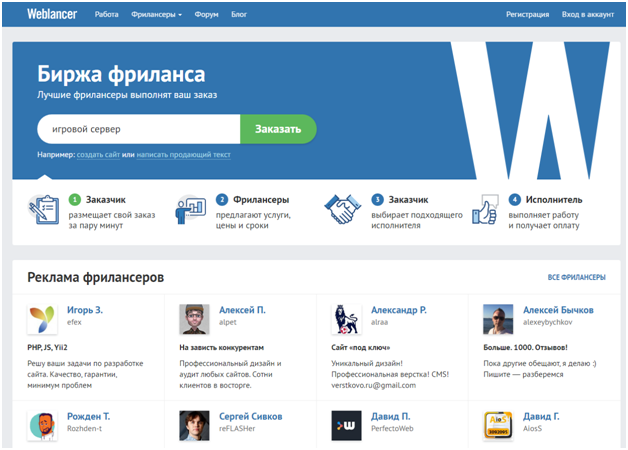This screenshot has height=450, width=628.
Task: Click the handshake icon for step 3
Action: [342, 209]
